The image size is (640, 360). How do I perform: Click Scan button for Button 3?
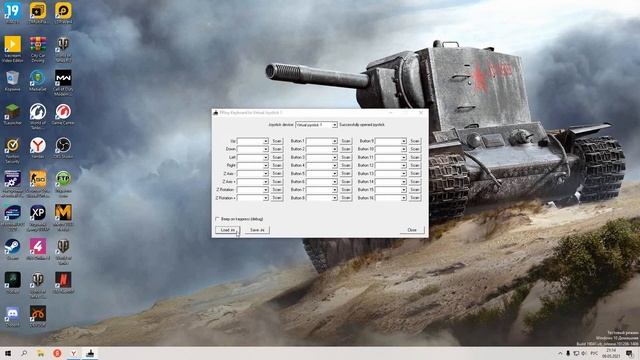click(346, 157)
